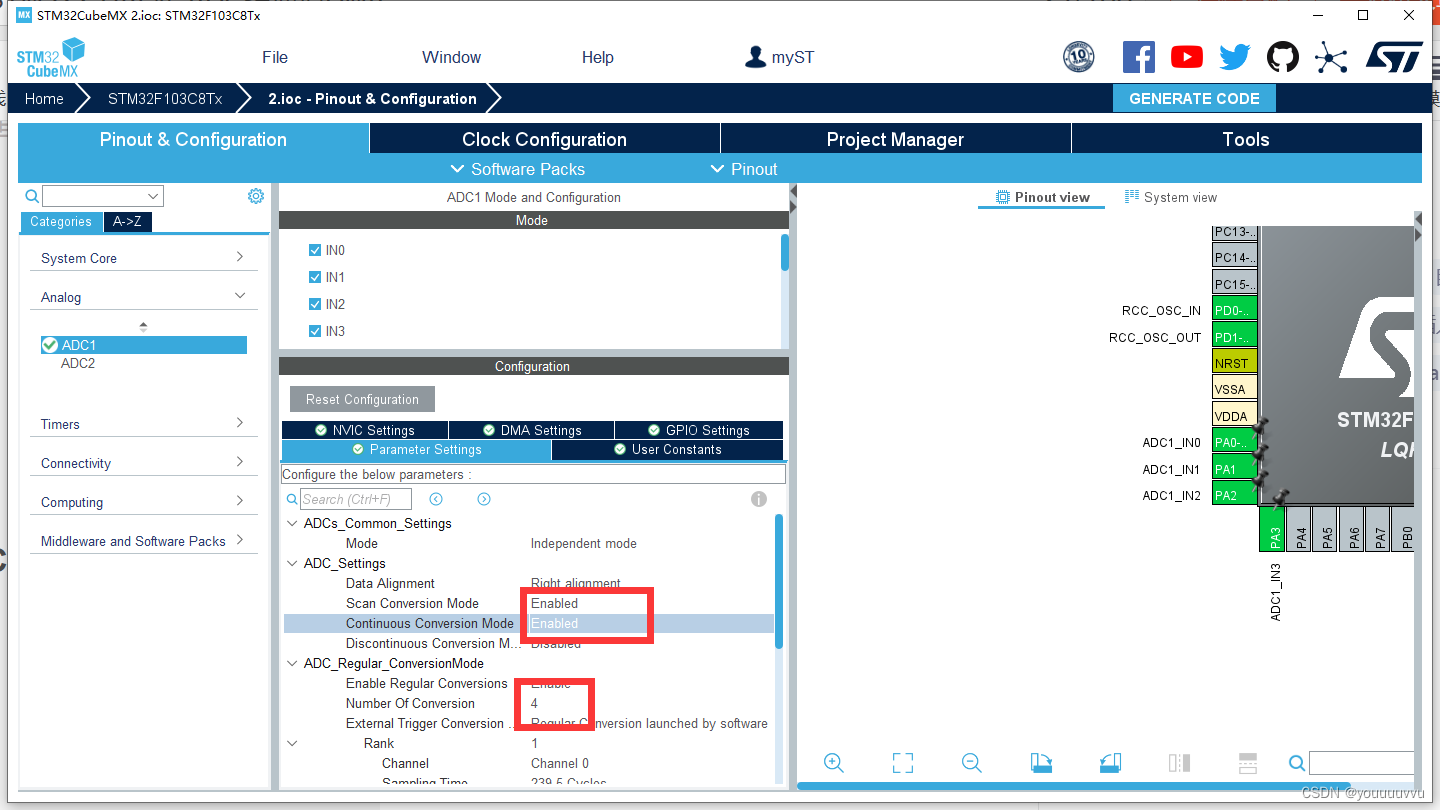This screenshot has width=1440, height=810.
Task: Go to previous parameter search result
Action: pyautogui.click(x=436, y=499)
